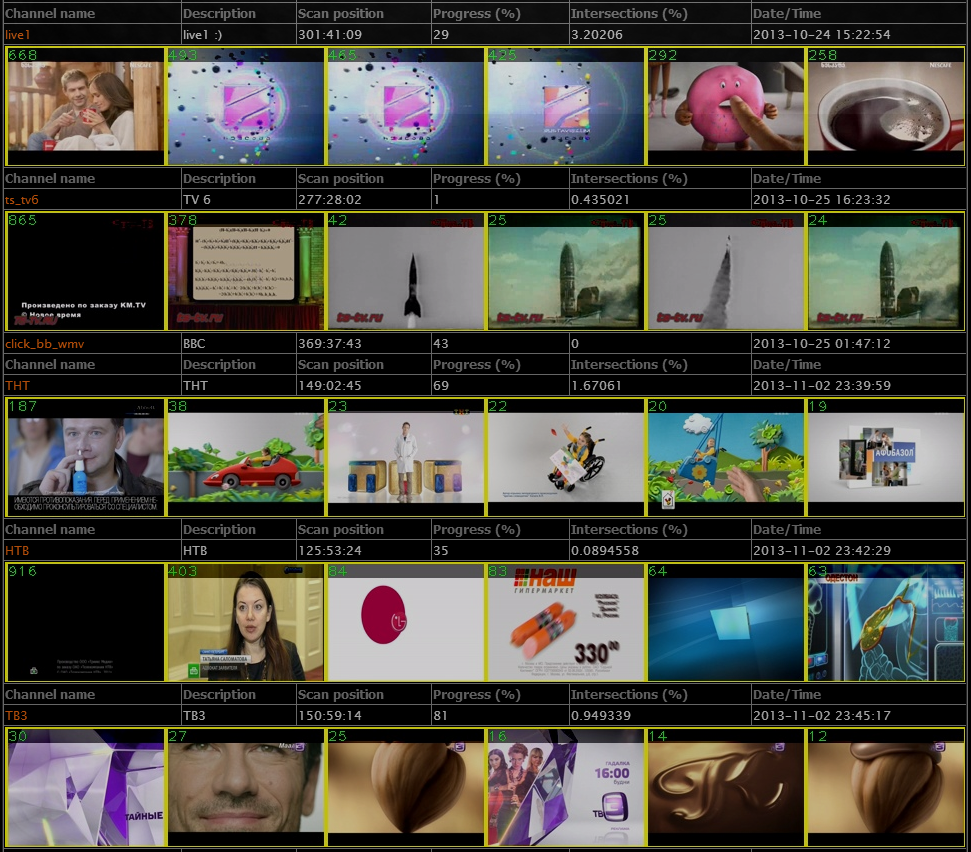This screenshot has height=852, width=971.
Task: Open thumbnail 403 showing the woman reporter
Action: [x=245, y=622]
